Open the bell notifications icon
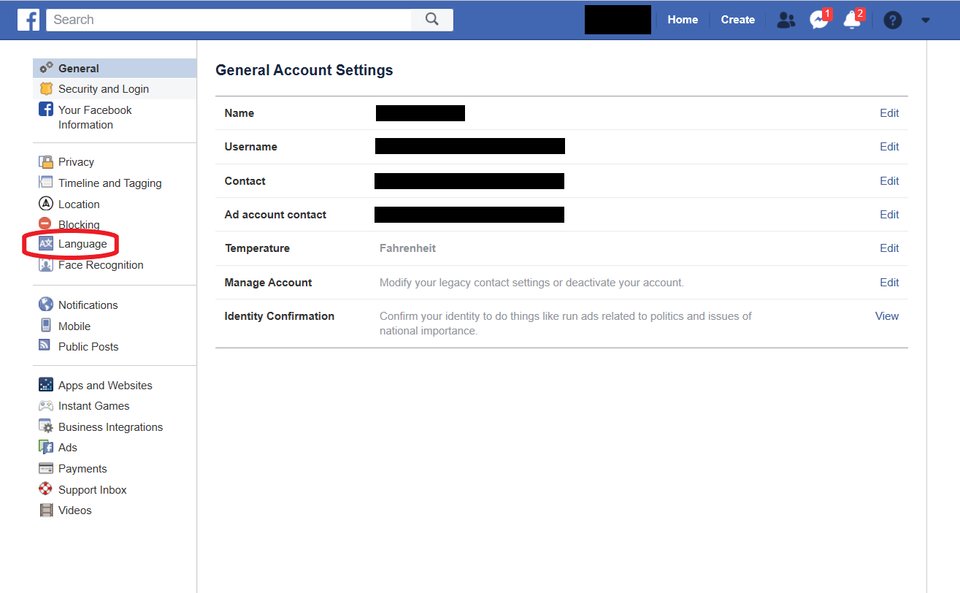 point(853,20)
